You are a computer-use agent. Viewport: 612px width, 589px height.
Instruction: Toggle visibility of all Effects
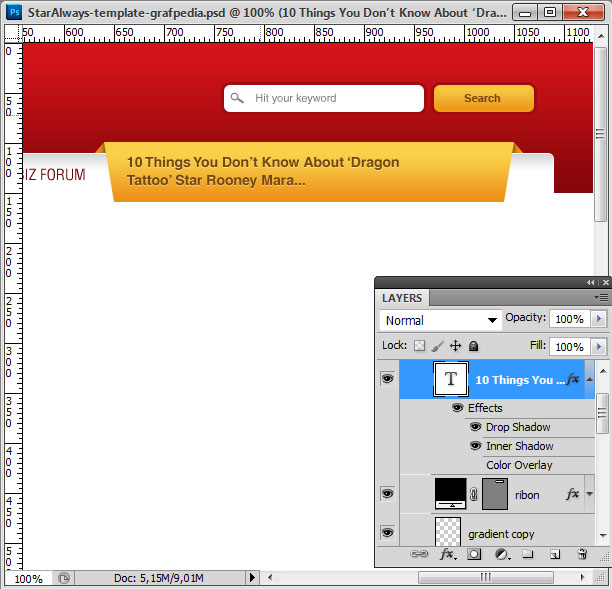coord(457,408)
